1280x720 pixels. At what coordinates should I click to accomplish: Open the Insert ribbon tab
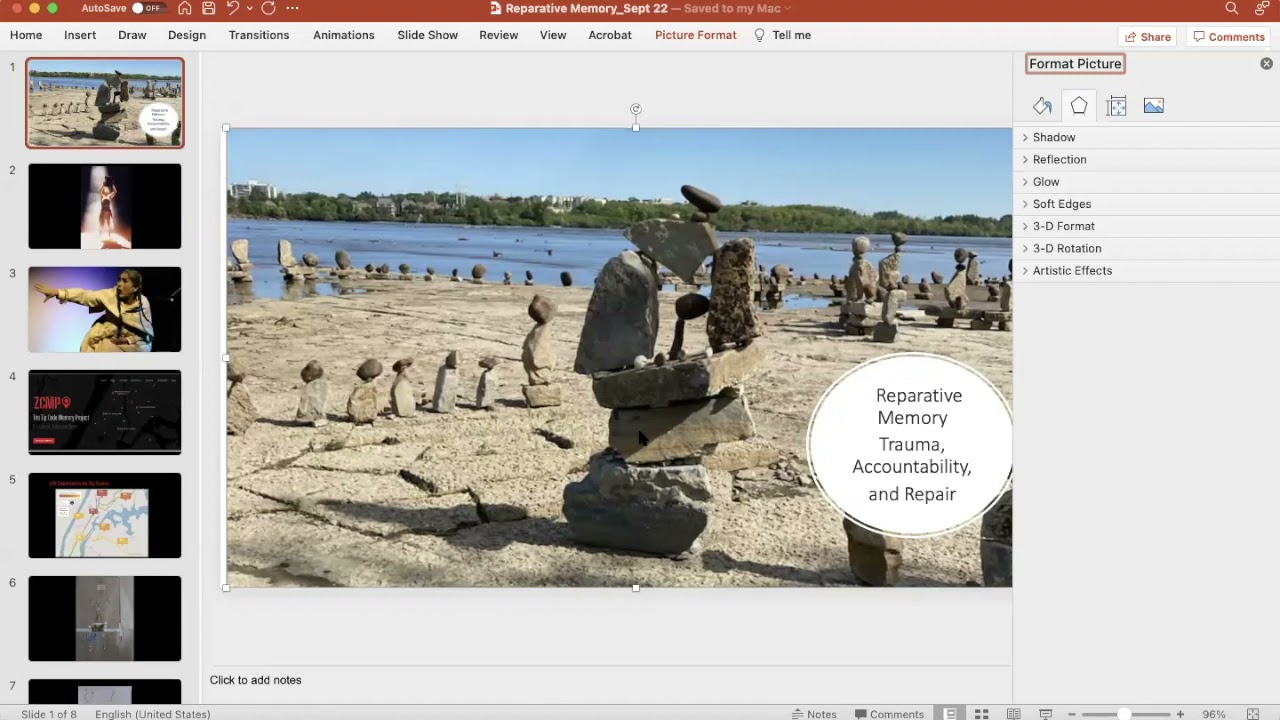point(80,35)
